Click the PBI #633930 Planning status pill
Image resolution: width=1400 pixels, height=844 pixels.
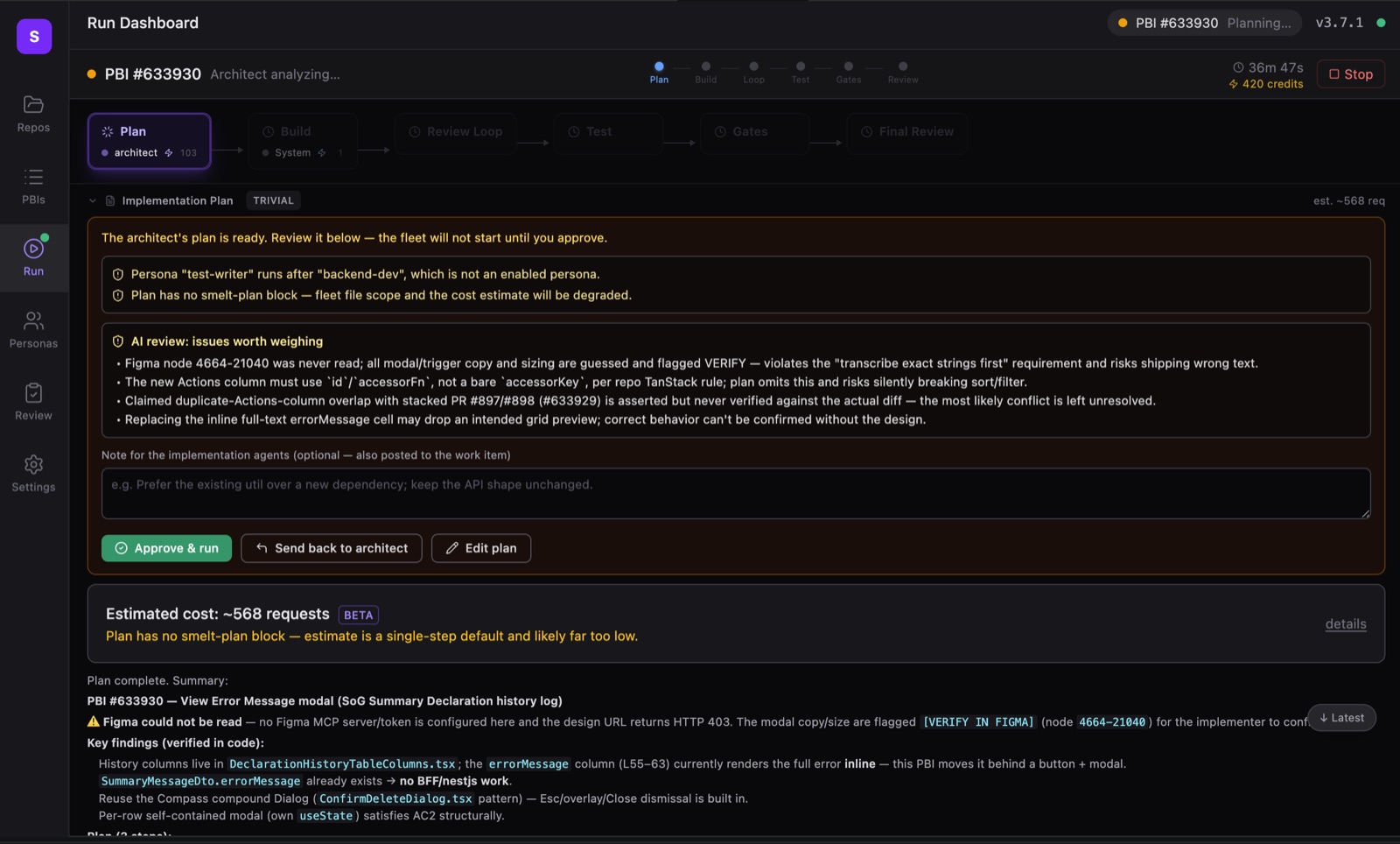point(1204,23)
